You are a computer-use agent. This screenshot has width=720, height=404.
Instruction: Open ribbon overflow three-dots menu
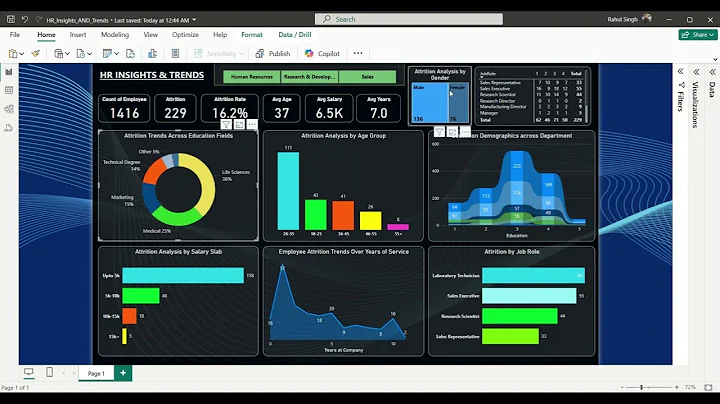[358, 53]
